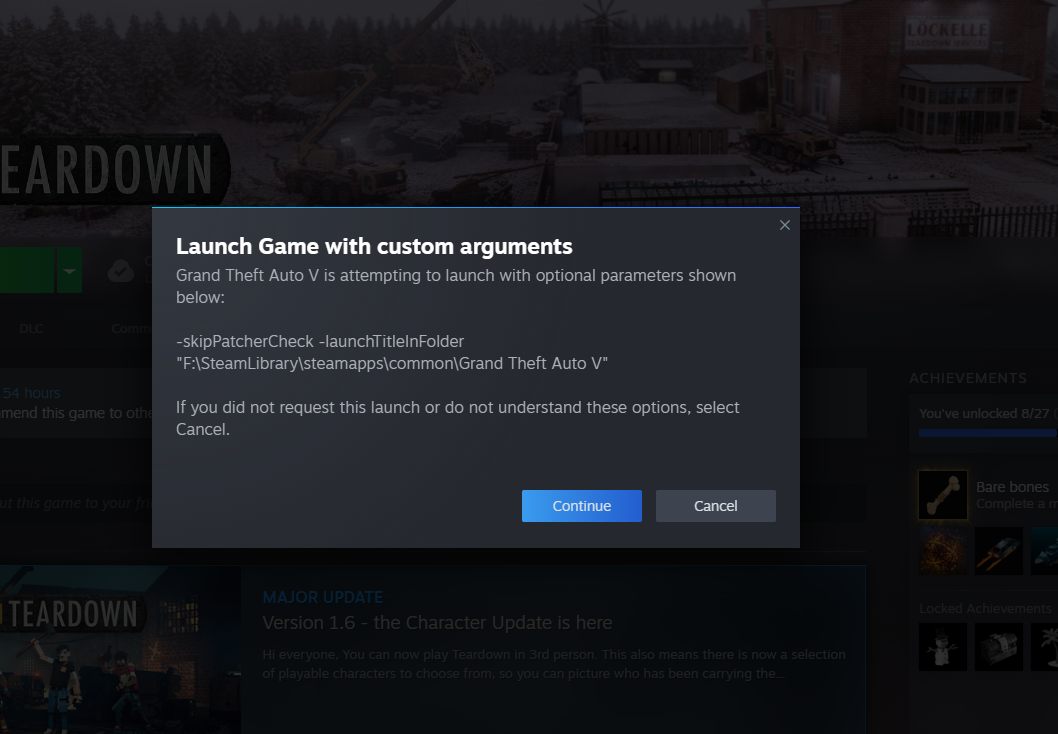Click the 'Launch Game with custom arguments' title
This screenshot has width=1058, height=734.
[x=374, y=246]
